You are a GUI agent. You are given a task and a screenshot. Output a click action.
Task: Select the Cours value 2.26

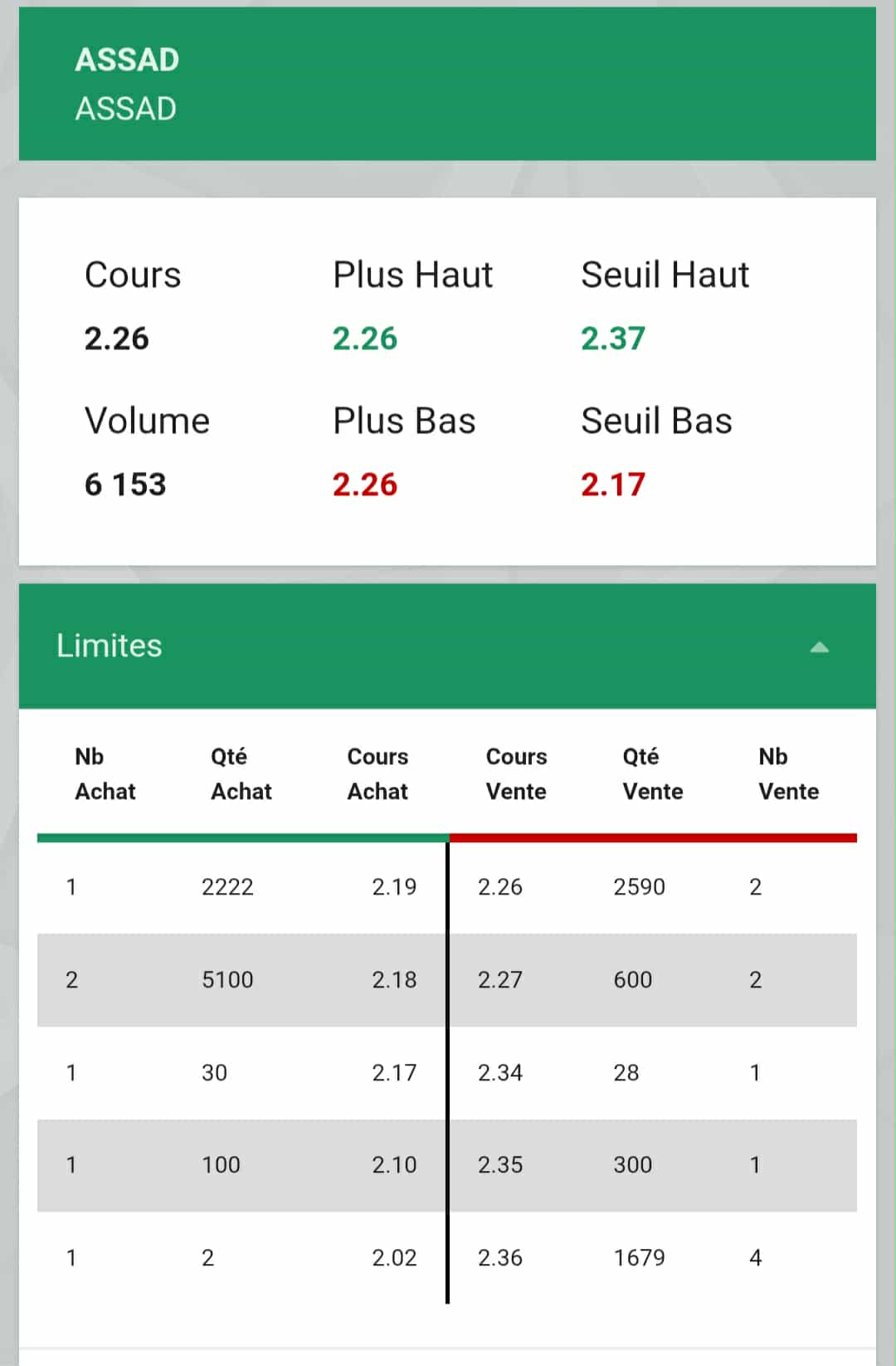click(x=117, y=339)
